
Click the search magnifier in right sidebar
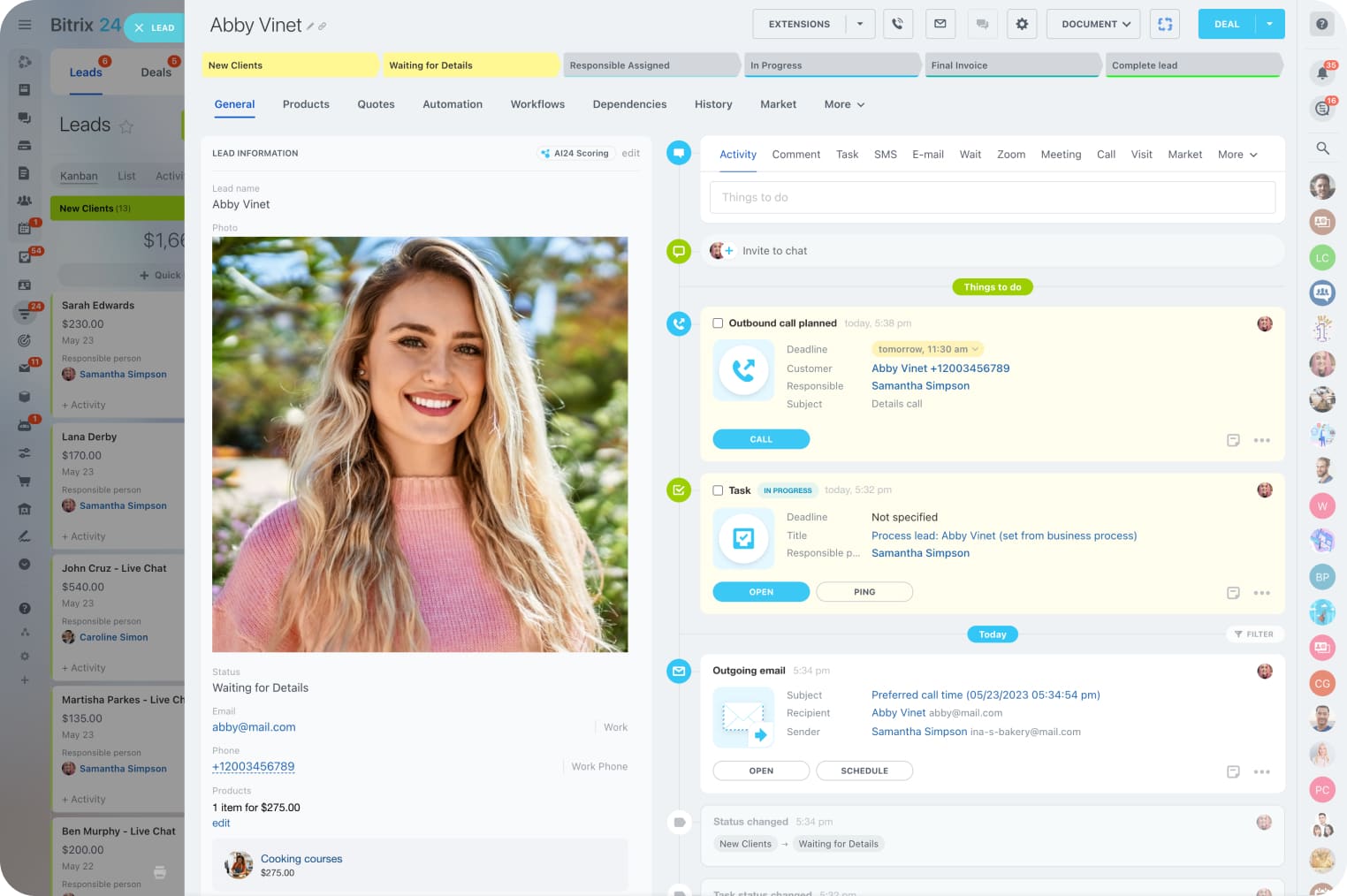click(1322, 148)
